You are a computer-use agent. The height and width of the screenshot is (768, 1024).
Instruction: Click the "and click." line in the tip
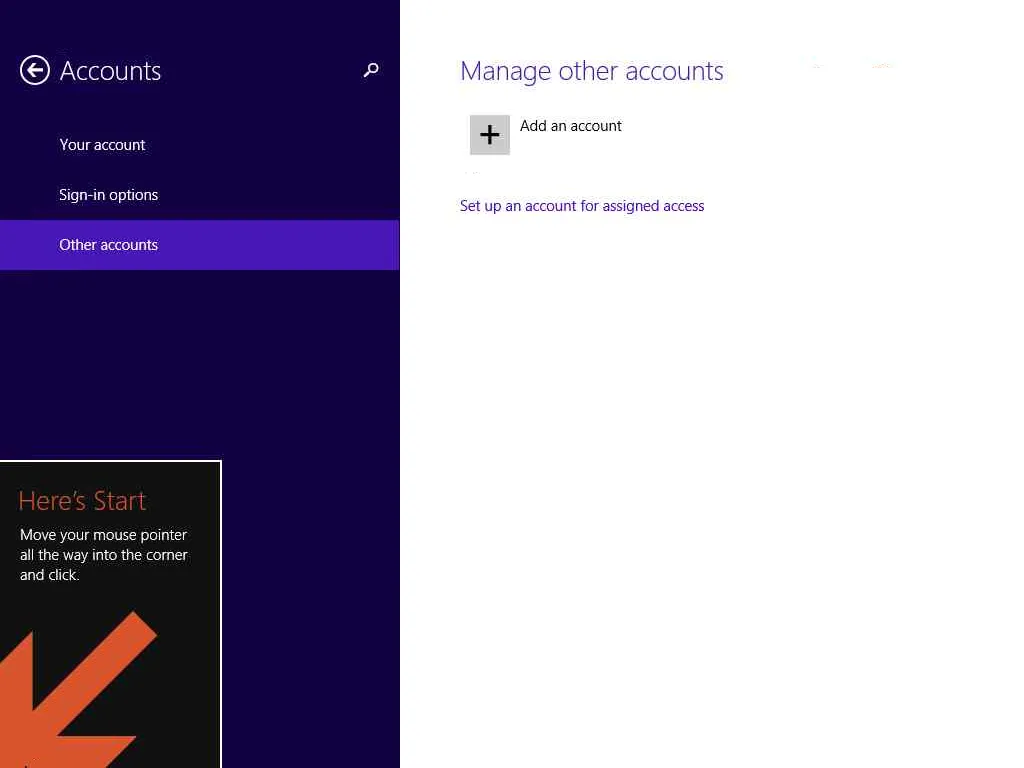pos(49,575)
